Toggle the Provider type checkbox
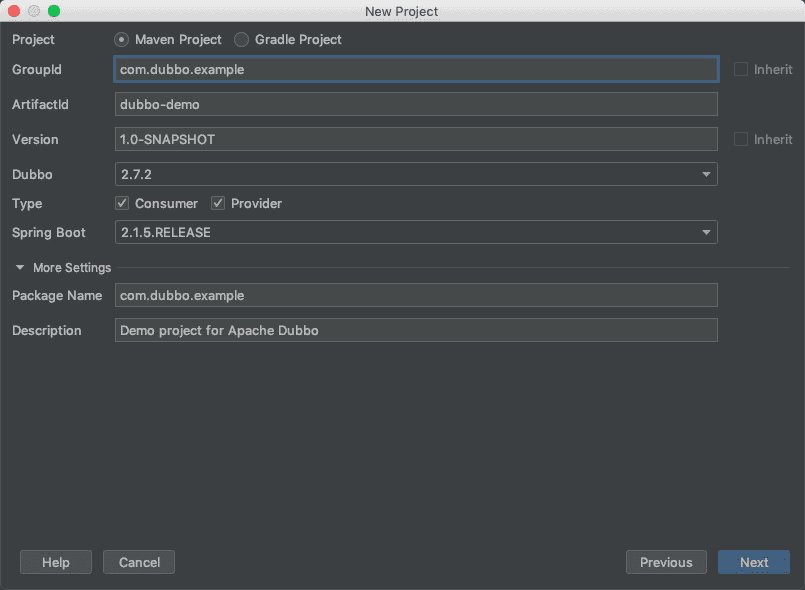Image resolution: width=805 pixels, height=590 pixels. pyautogui.click(x=218, y=203)
